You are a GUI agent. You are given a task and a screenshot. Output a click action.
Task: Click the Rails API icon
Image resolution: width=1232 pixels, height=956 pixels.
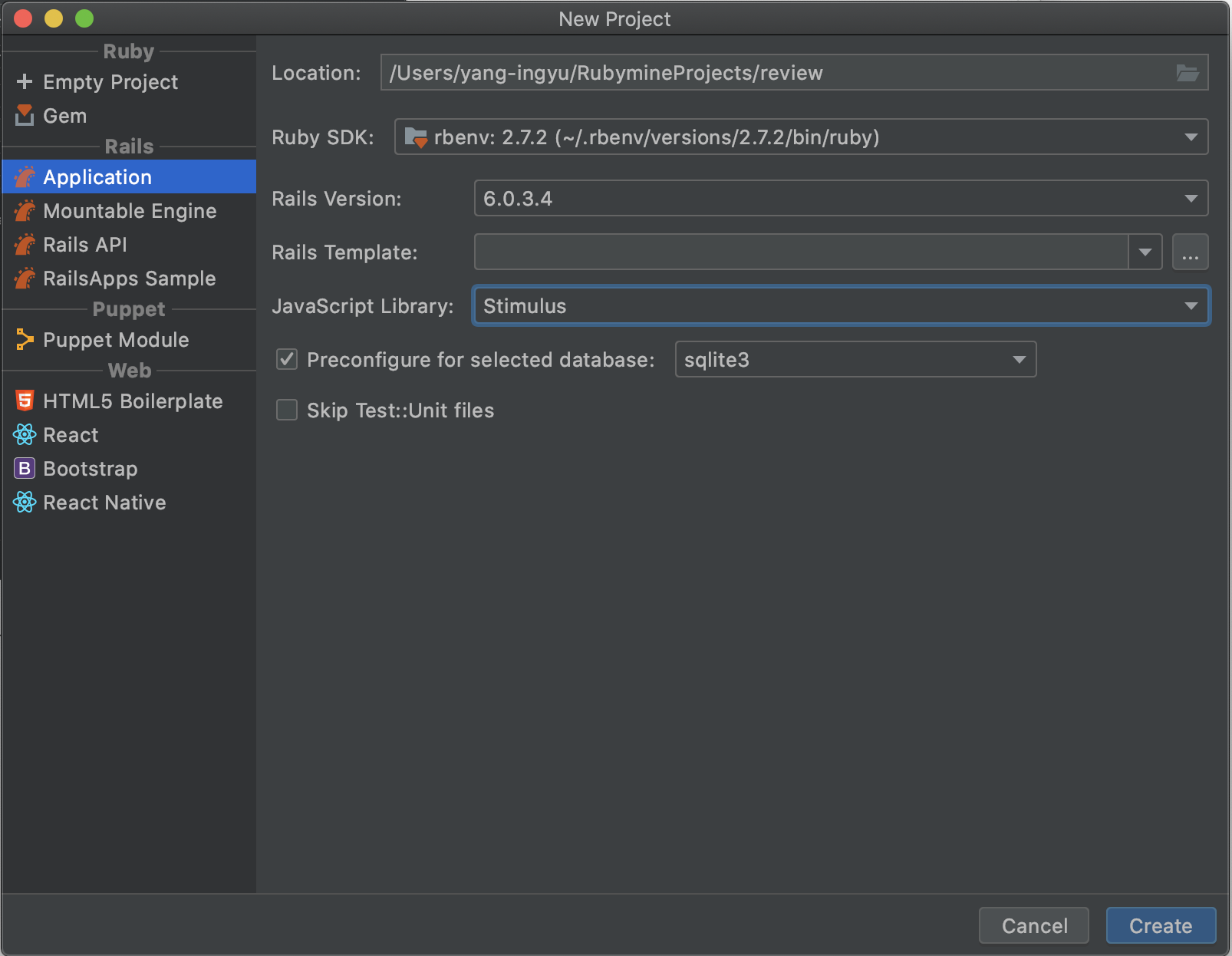tap(25, 244)
